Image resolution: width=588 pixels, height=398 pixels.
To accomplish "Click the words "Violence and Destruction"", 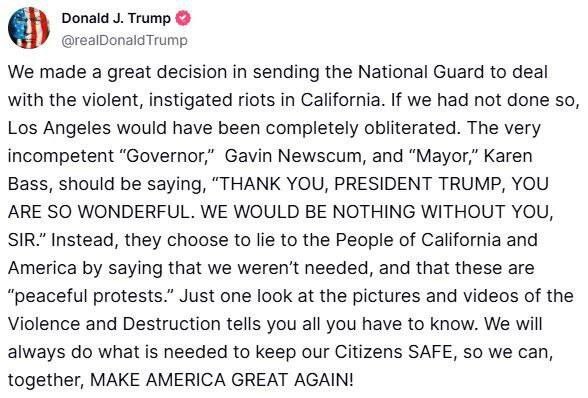I will [x=120, y=324].
